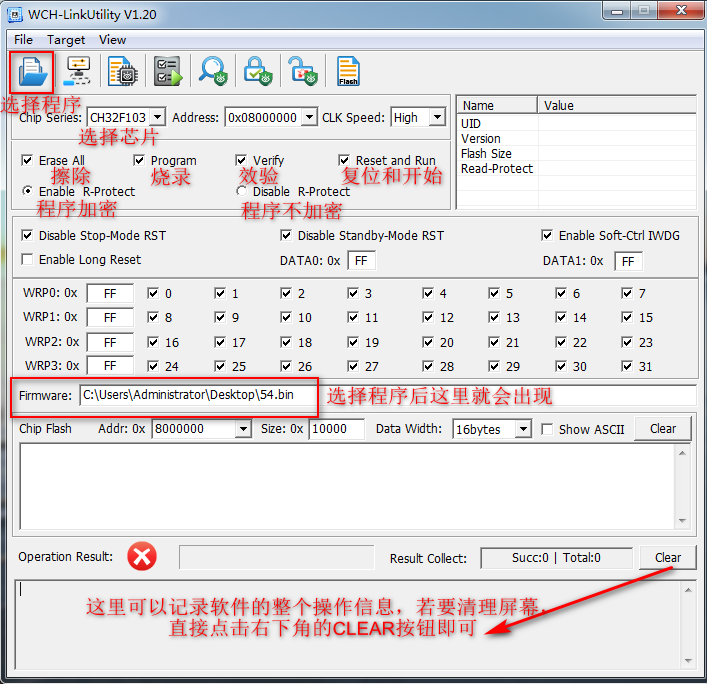Click the Succ:0 | Total:0 result field
The height and width of the screenshot is (684, 707).
(x=556, y=558)
